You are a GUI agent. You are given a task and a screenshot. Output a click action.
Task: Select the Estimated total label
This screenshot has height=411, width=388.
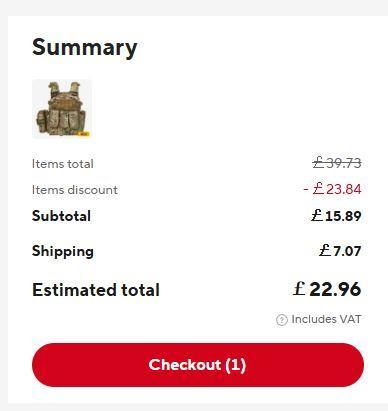click(x=96, y=290)
